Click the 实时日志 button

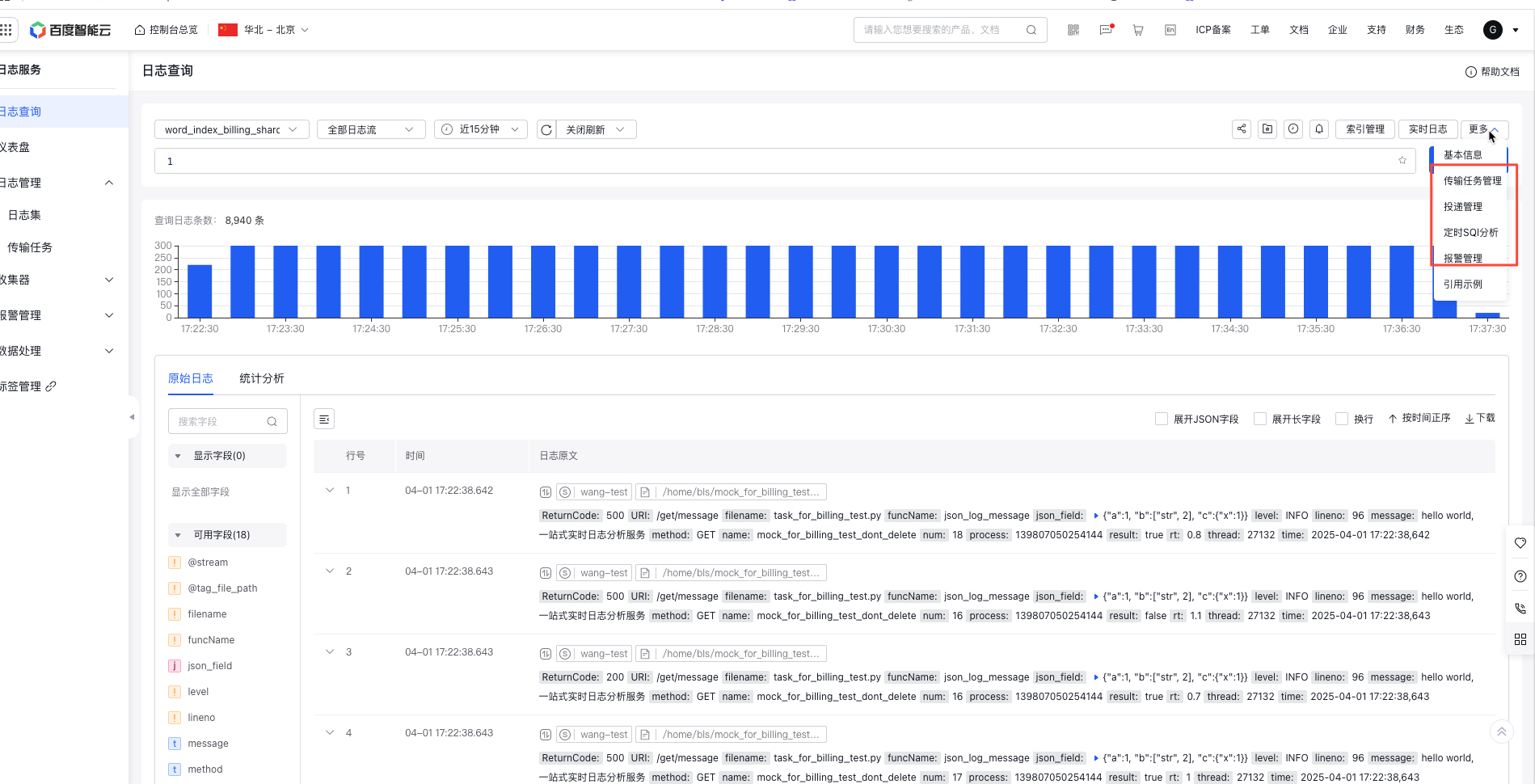click(x=1428, y=129)
